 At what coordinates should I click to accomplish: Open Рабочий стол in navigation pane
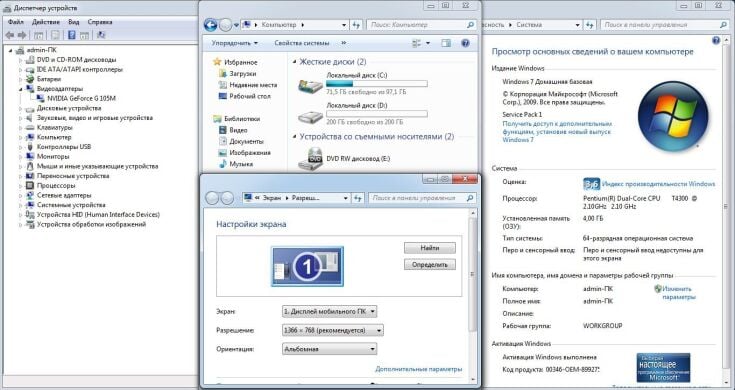pyautogui.click(x=245, y=96)
